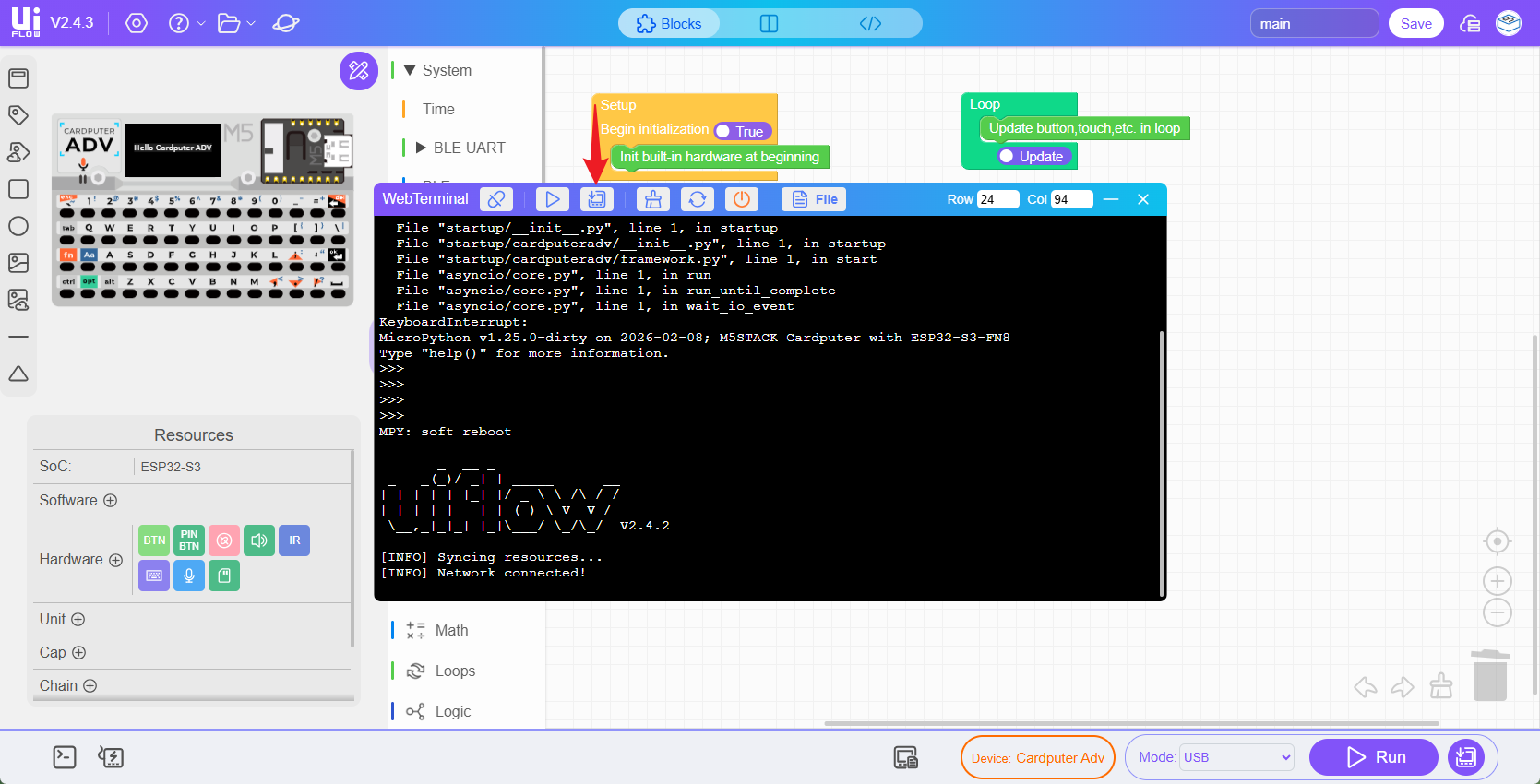Collapse the System category

(410, 70)
